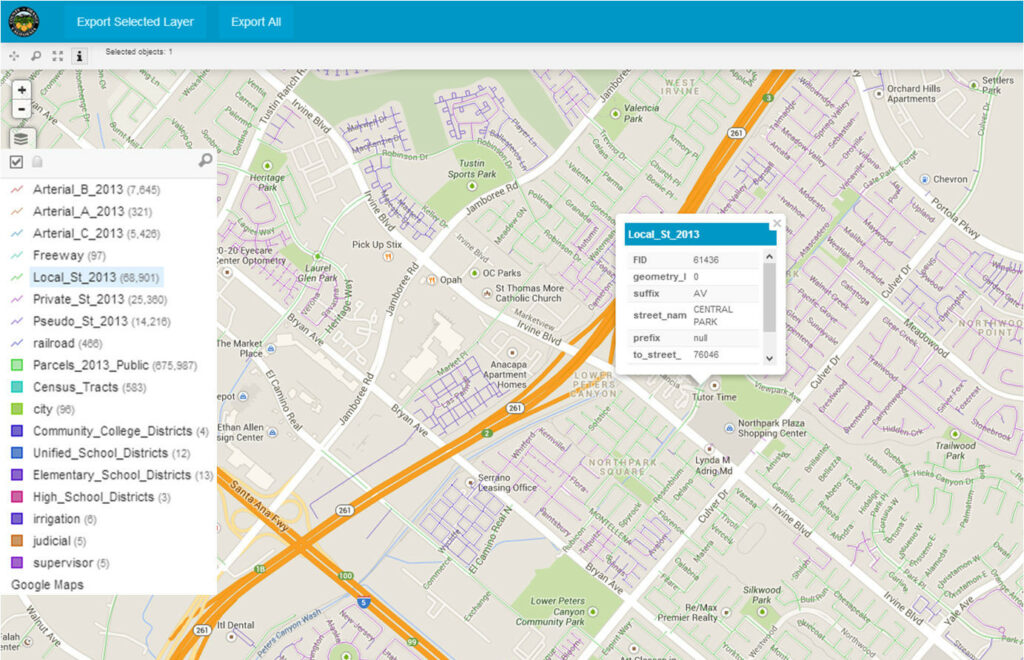Select the Freeway layer
Image resolution: width=1024 pixels, height=660 pixels.
(56, 255)
